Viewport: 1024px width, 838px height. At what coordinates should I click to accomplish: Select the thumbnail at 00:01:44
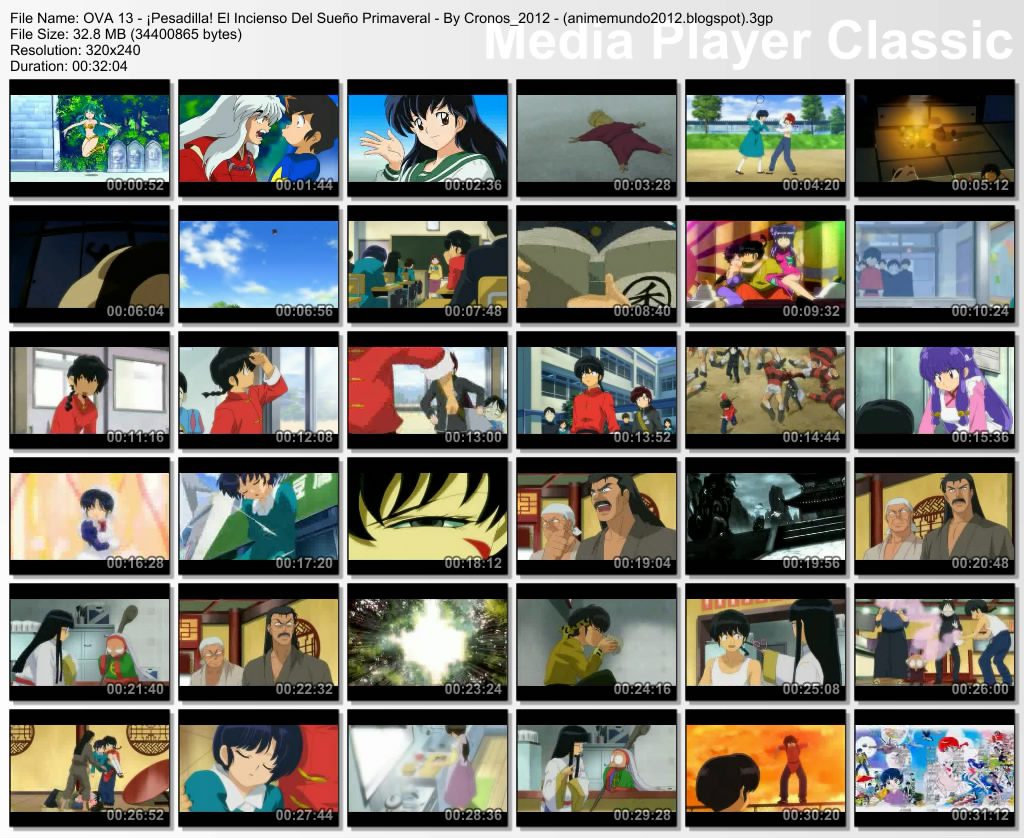tap(259, 138)
